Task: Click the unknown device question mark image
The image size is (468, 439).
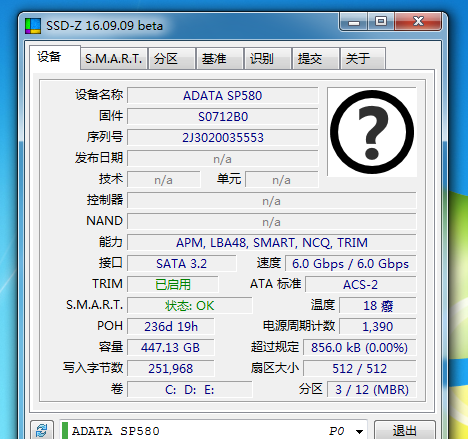Action: coord(372,132)
